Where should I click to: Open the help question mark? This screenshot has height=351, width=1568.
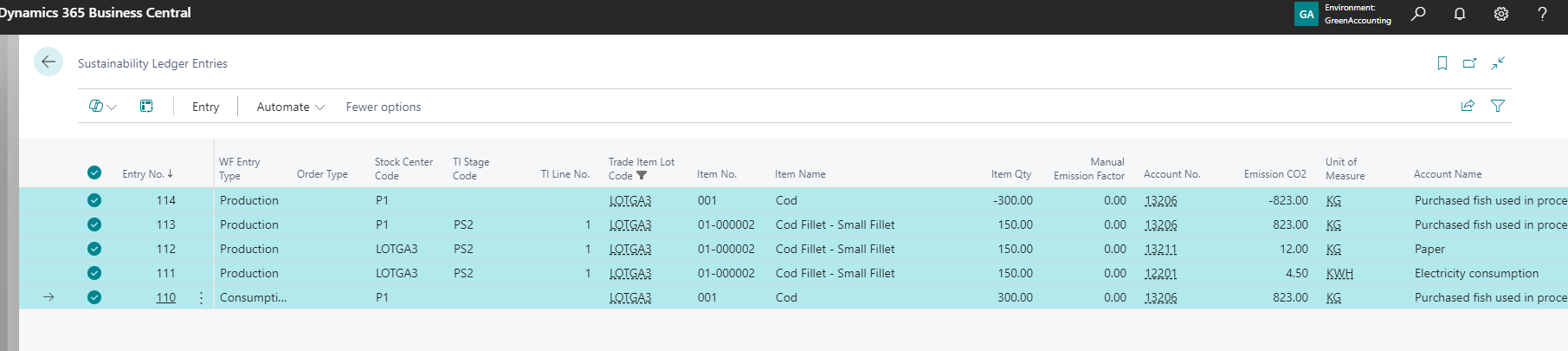click(x=1542, y=14)
